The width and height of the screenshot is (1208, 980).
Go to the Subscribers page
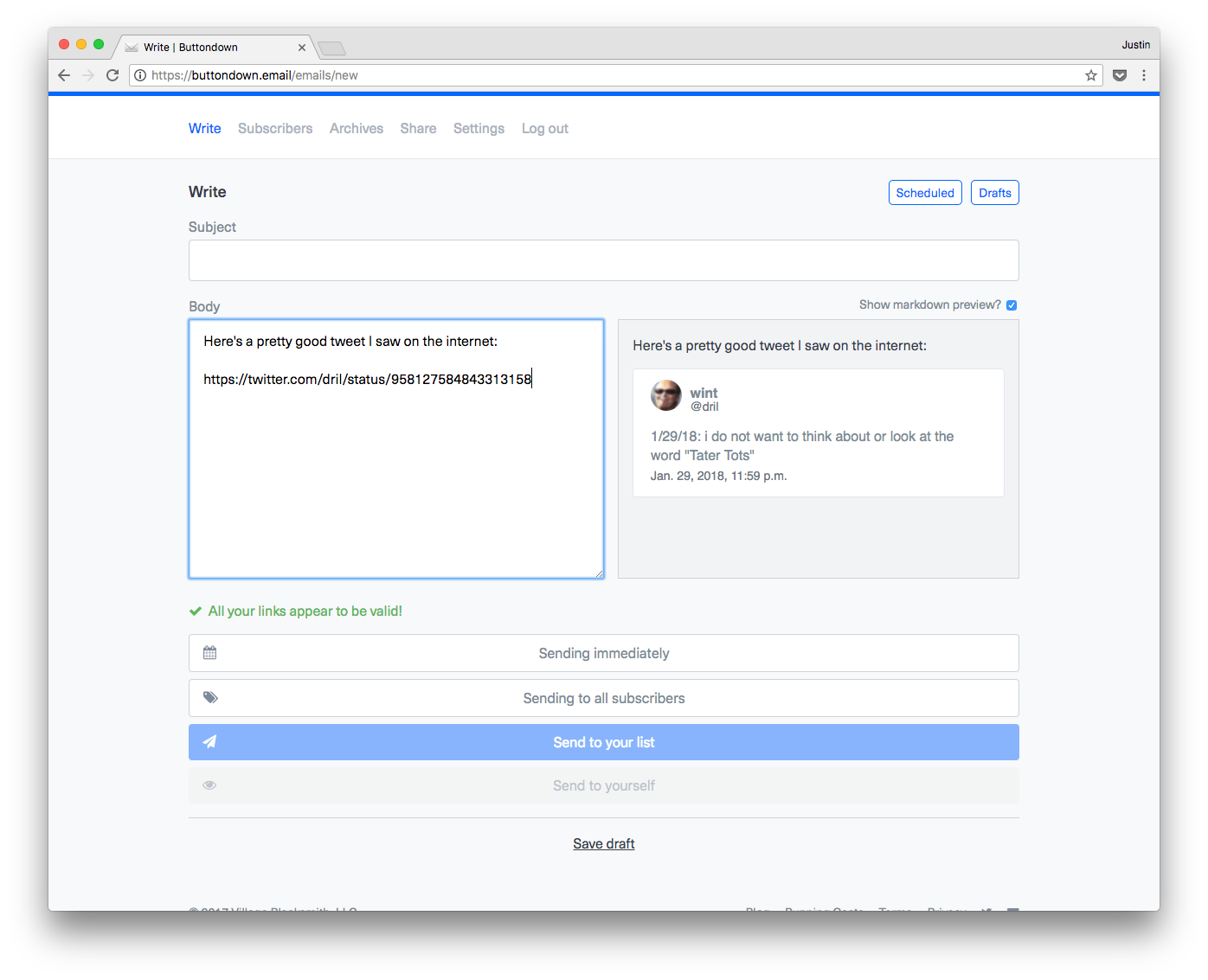275,128
